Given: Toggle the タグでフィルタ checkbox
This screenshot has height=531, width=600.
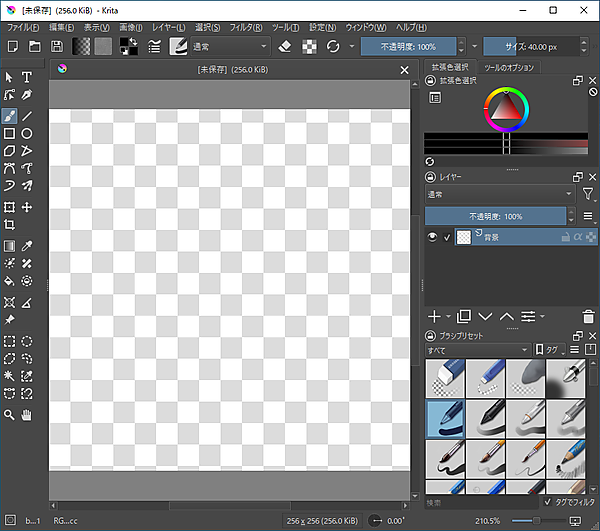Looking at the screenshot, I should click(547, 502).
